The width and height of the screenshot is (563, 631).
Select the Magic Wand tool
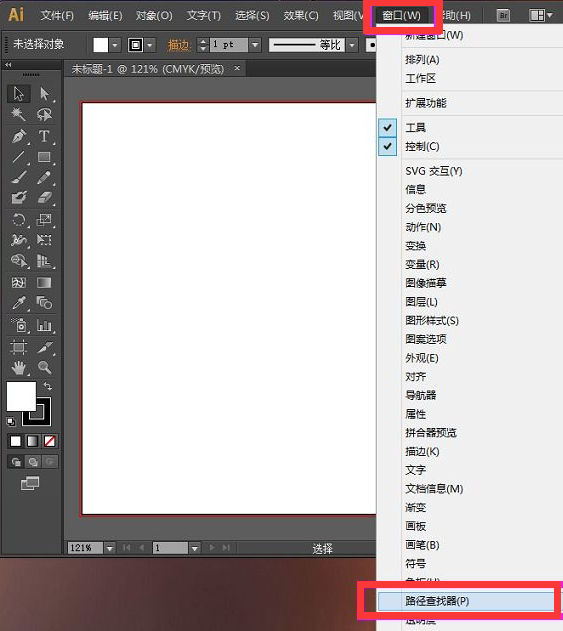(19, 115)
